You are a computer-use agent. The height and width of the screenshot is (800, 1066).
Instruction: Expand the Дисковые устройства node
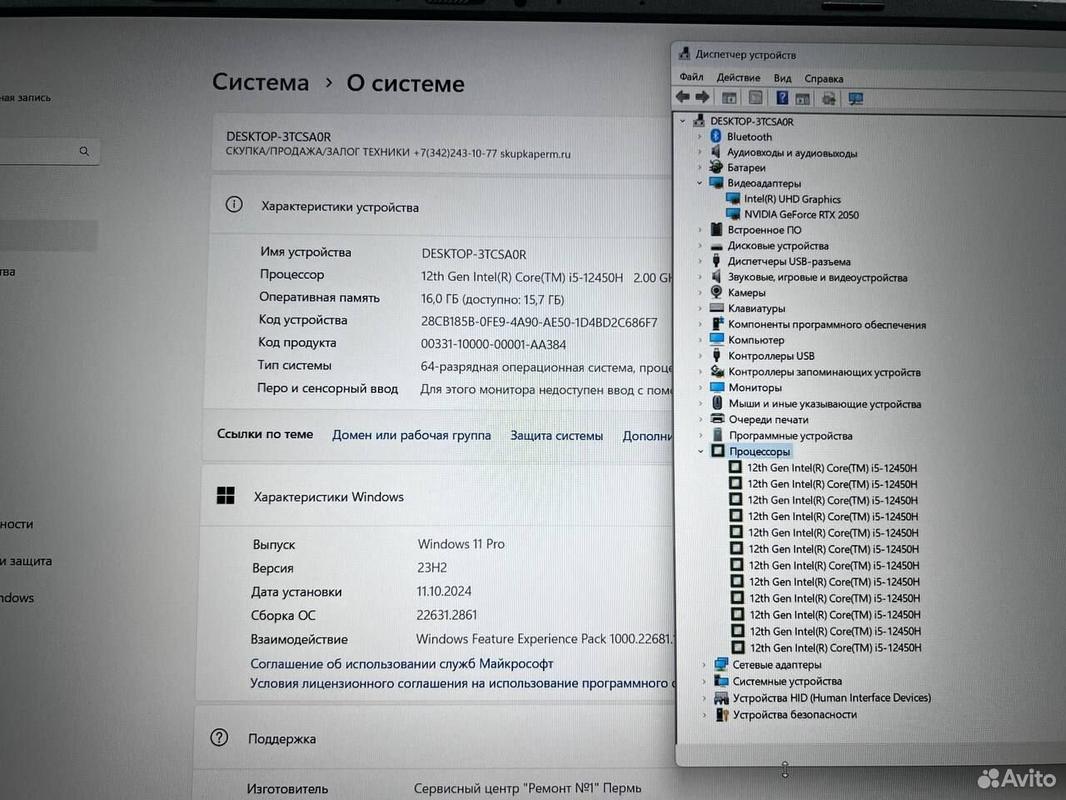[700, 245]
